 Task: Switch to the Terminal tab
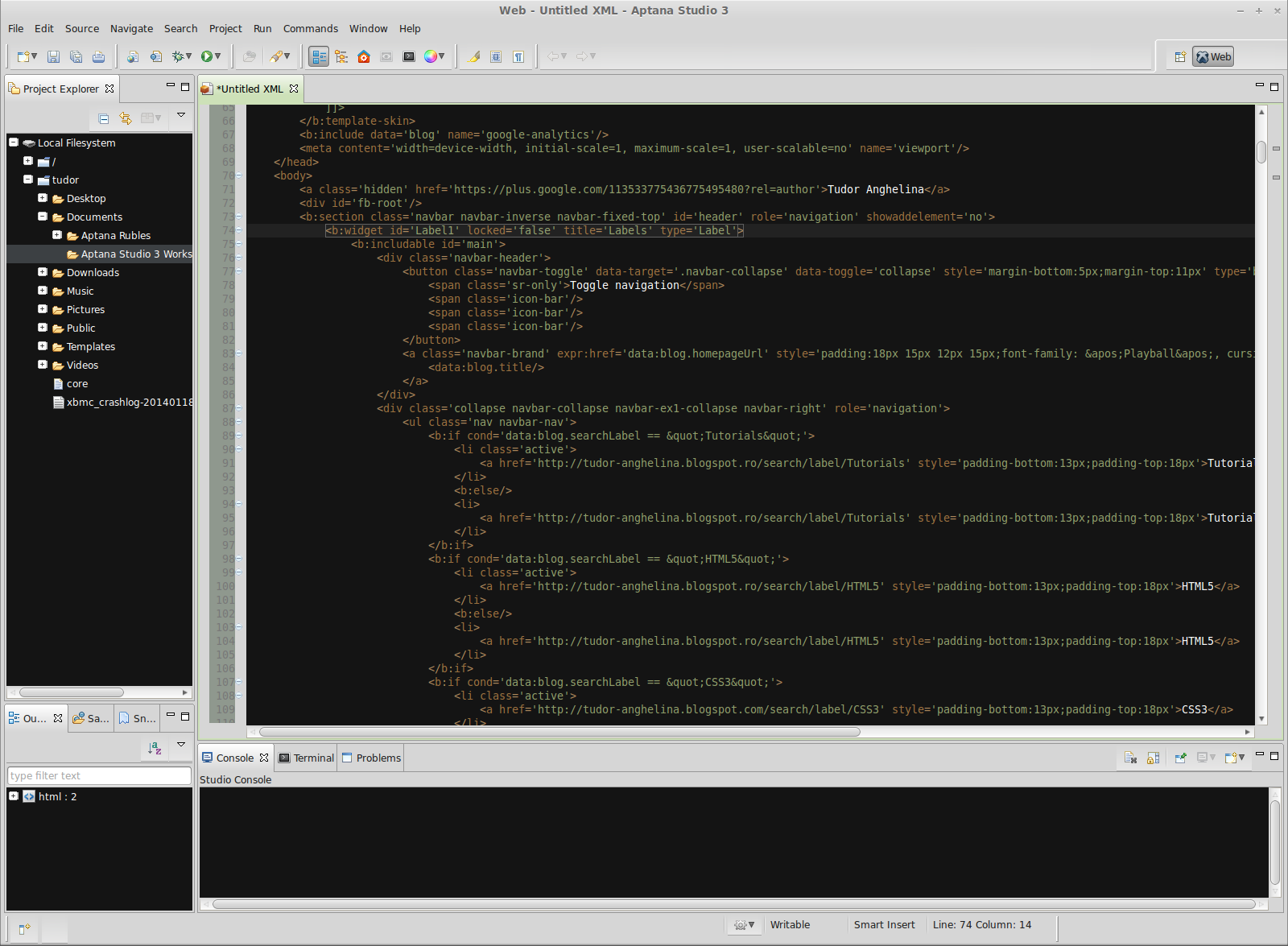(x=306, y=758)
